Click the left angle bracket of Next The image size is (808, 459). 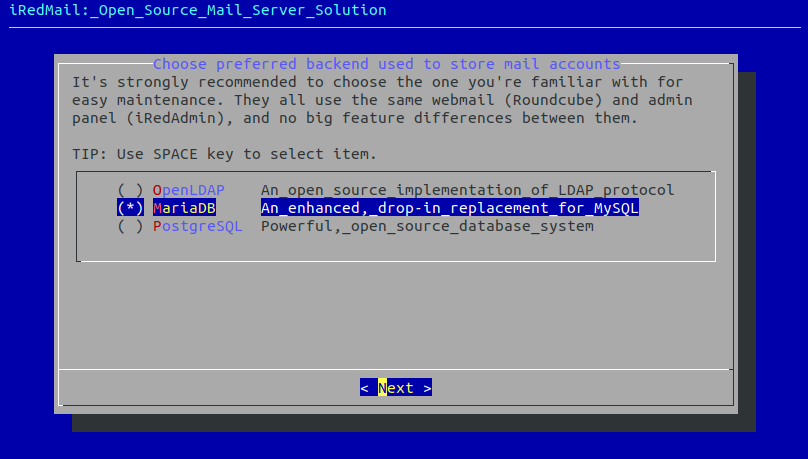[x=365, y=388]
